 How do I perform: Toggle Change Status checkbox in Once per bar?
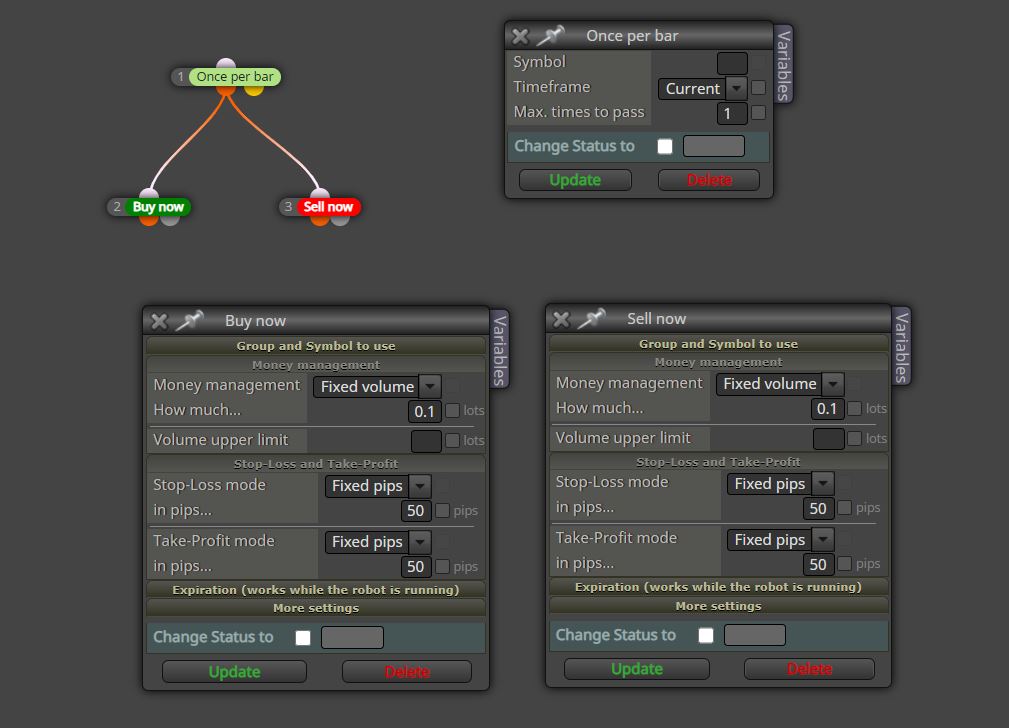click(x=665, y=146)
